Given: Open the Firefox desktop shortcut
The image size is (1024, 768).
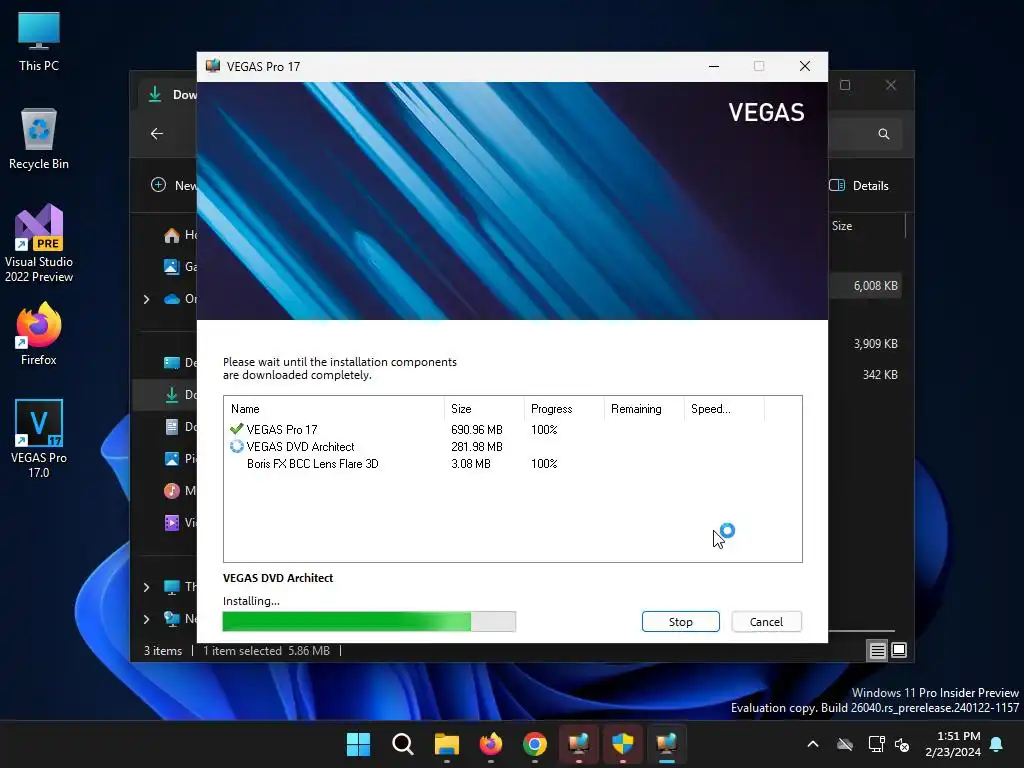Looking at the screenshot, I should 39,334.
